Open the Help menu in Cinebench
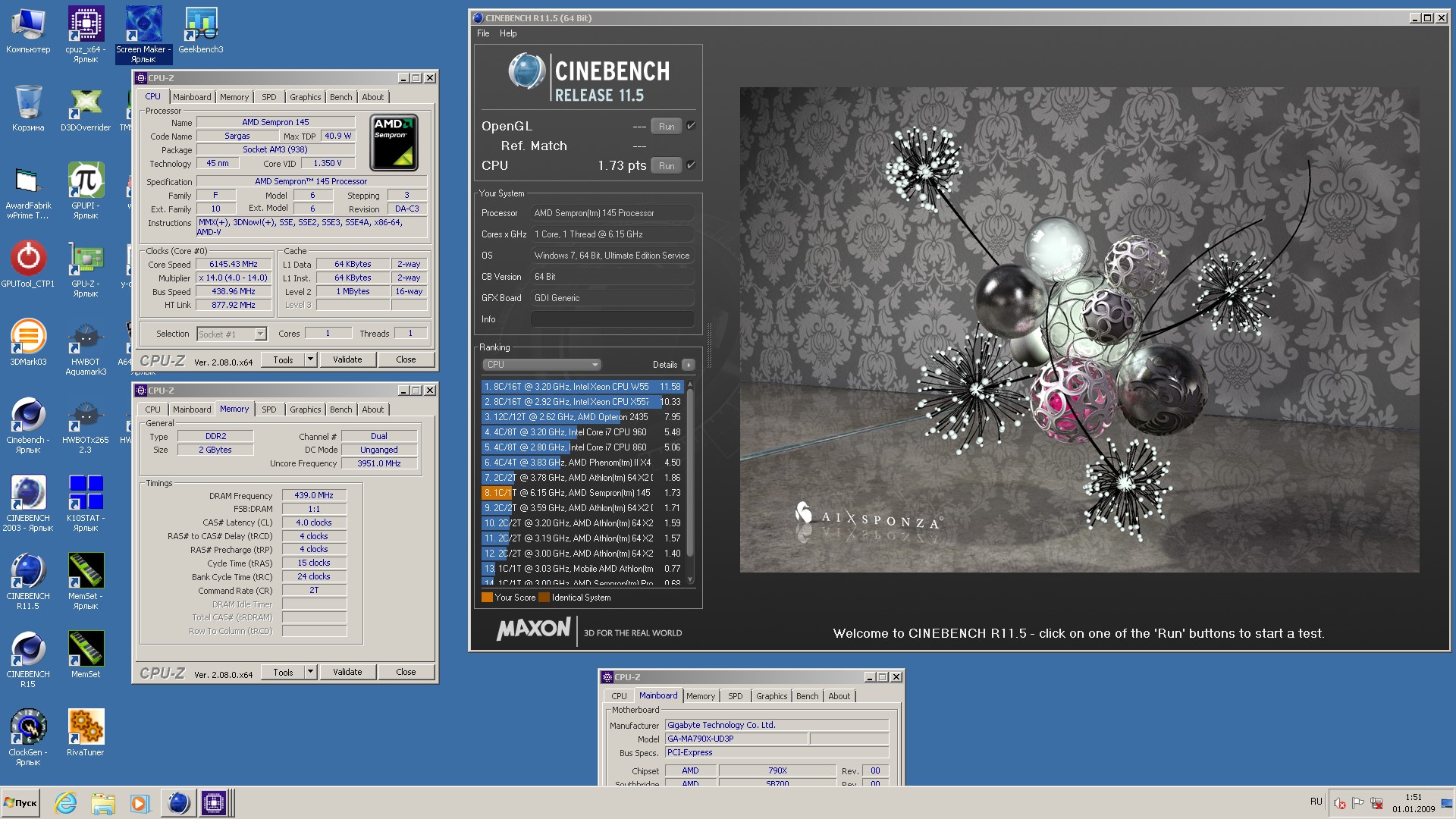 (x=508, y=33)
